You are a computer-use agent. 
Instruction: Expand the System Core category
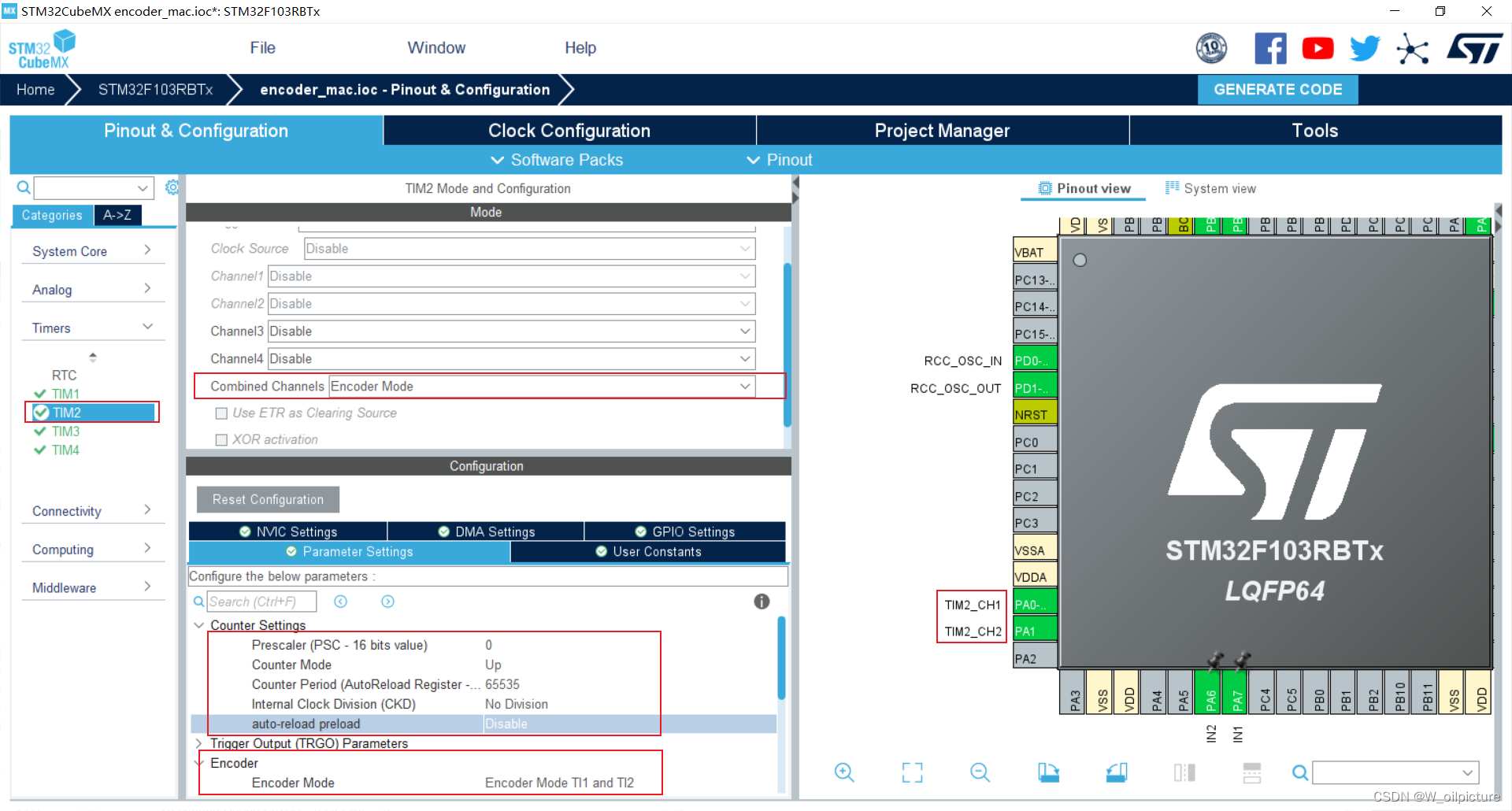coord(92,251)
